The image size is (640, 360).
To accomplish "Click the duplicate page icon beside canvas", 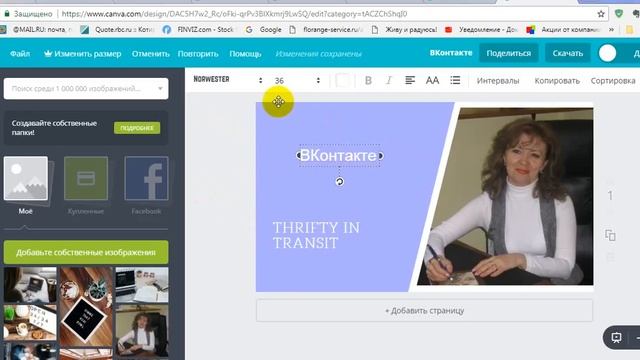I will point(610,235).
